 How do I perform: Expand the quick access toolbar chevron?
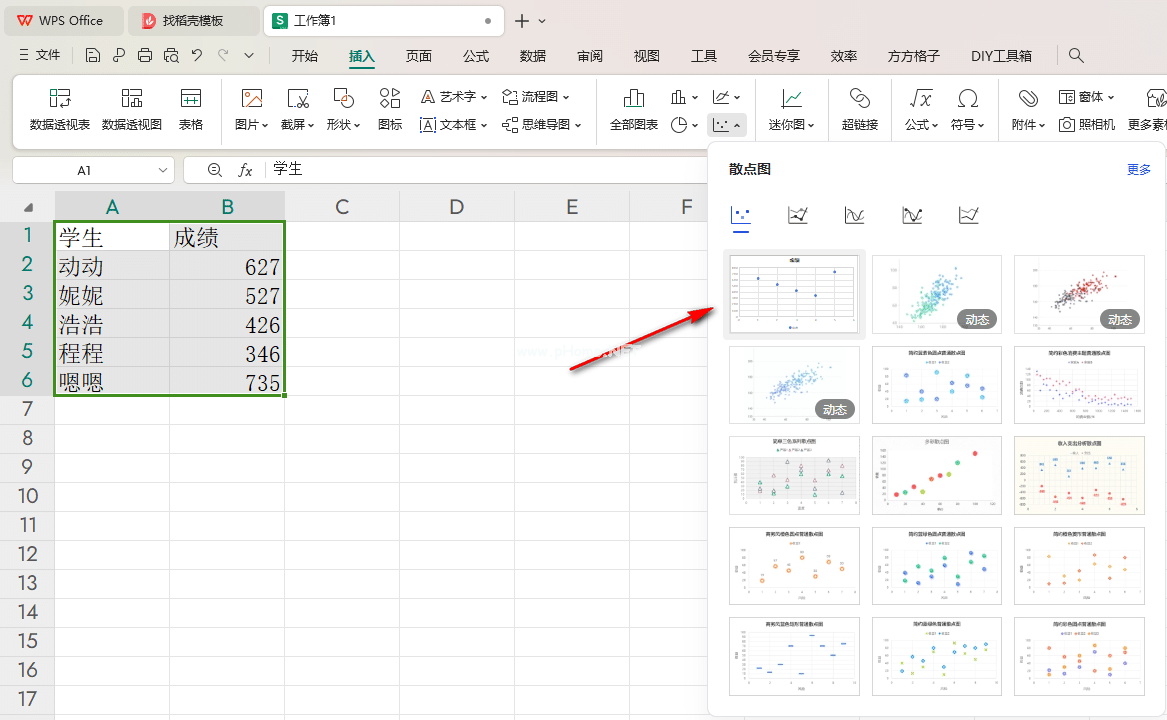pos(249,55)
